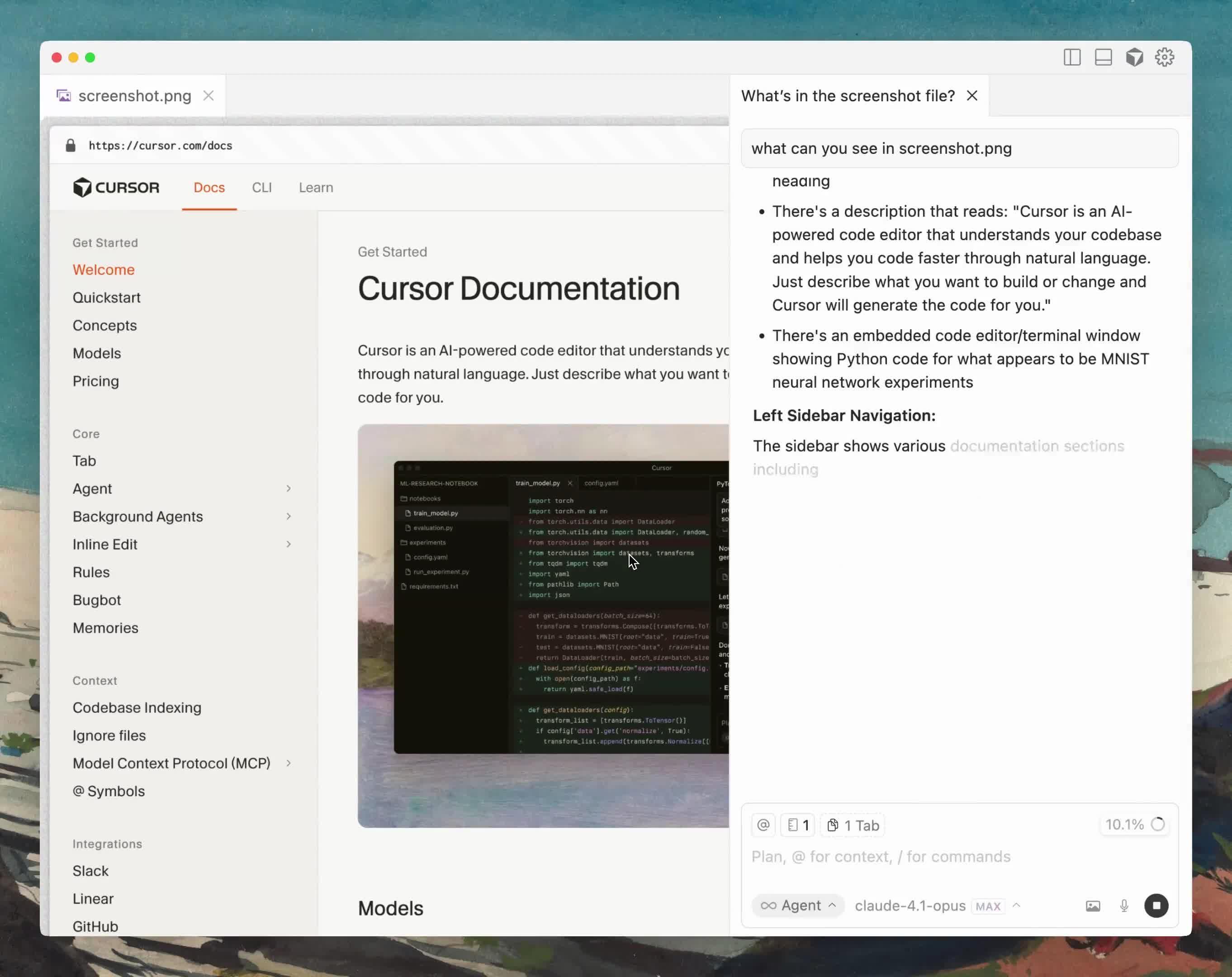Click the Cursor cube icon in title bar
This screenshot has width=1232, height=977.
click(x=1134, y=58)
